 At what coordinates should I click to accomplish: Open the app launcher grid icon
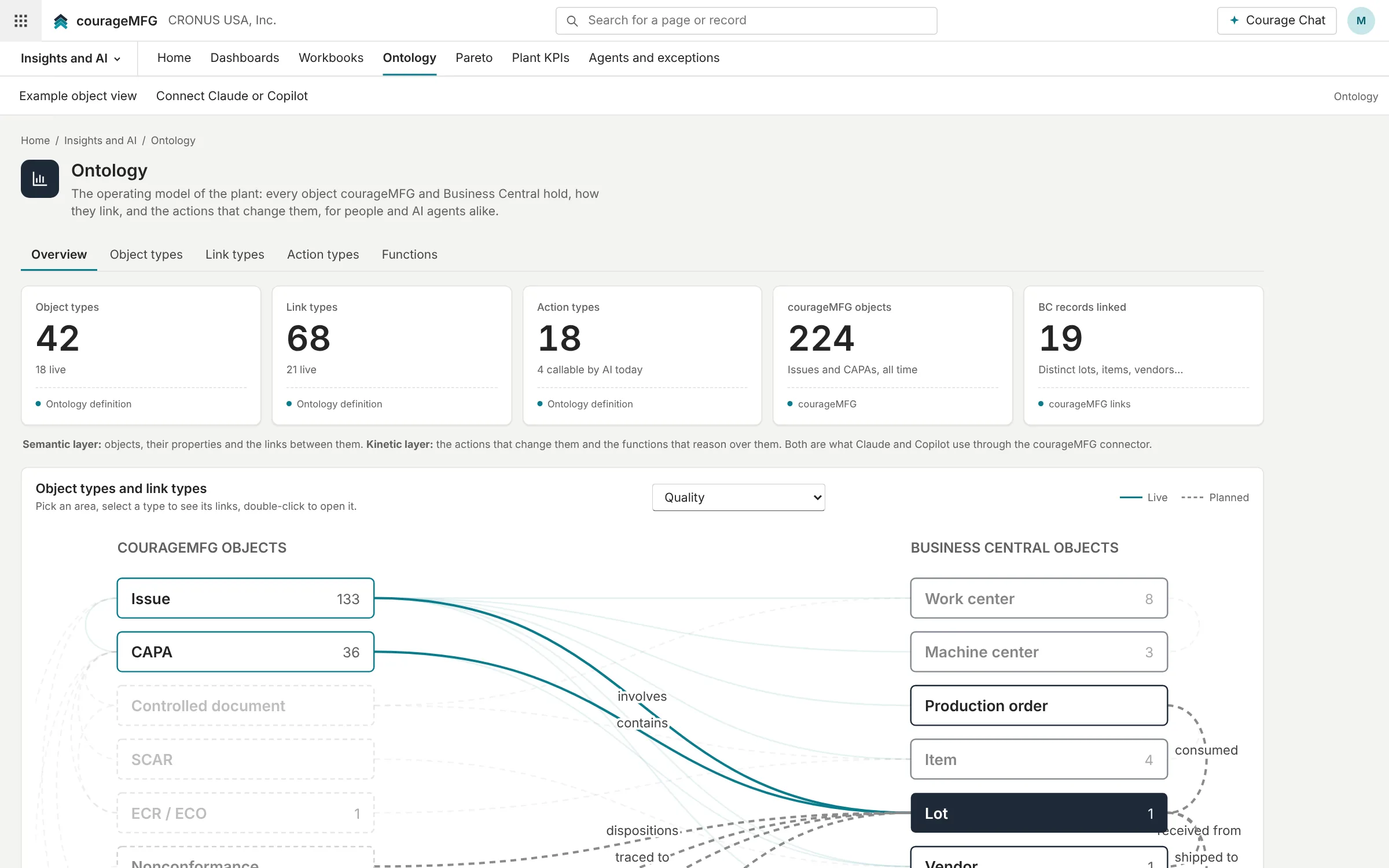21,21
